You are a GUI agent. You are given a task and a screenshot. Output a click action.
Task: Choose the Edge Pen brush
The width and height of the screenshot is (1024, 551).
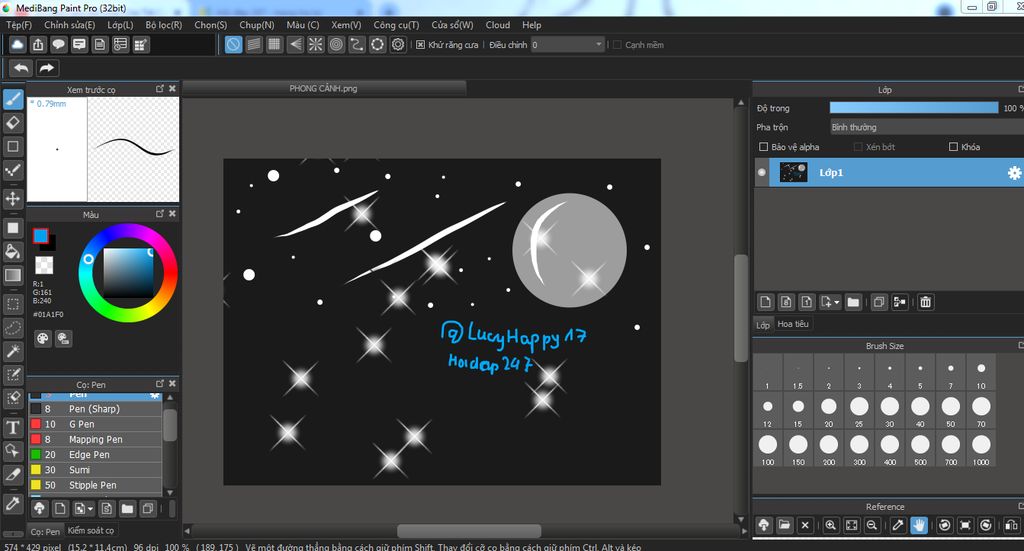[95, 454]
